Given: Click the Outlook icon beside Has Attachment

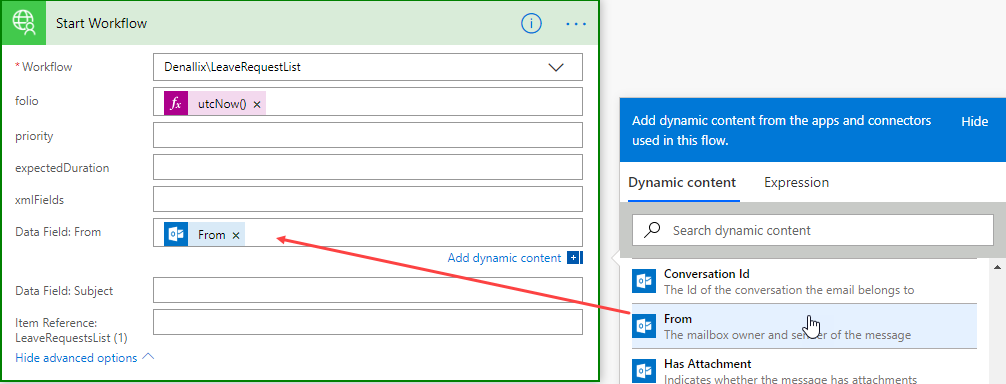Looking at the screenshot, I should coord(644,371).
